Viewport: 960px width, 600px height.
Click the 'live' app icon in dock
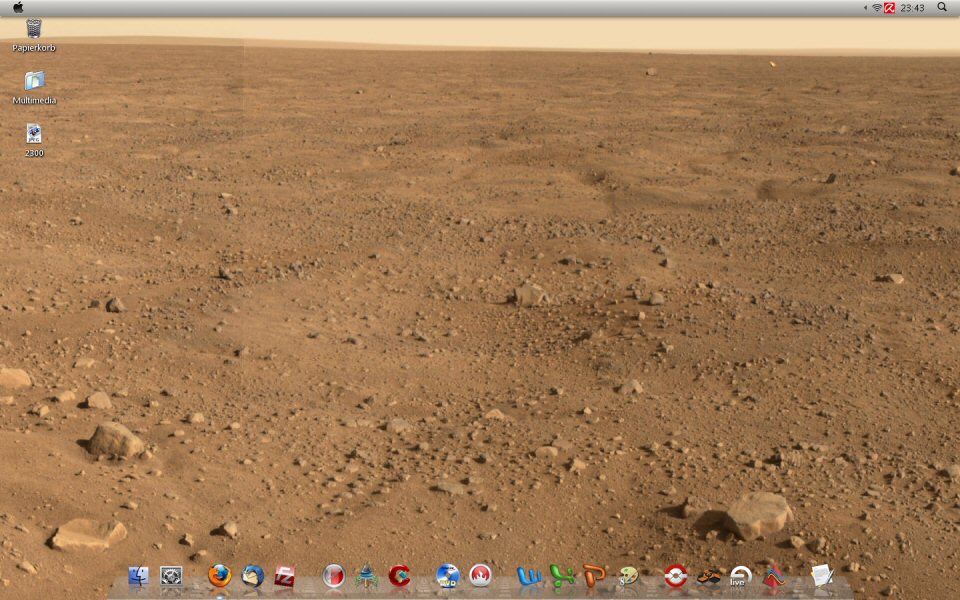[x=740, y=576]
